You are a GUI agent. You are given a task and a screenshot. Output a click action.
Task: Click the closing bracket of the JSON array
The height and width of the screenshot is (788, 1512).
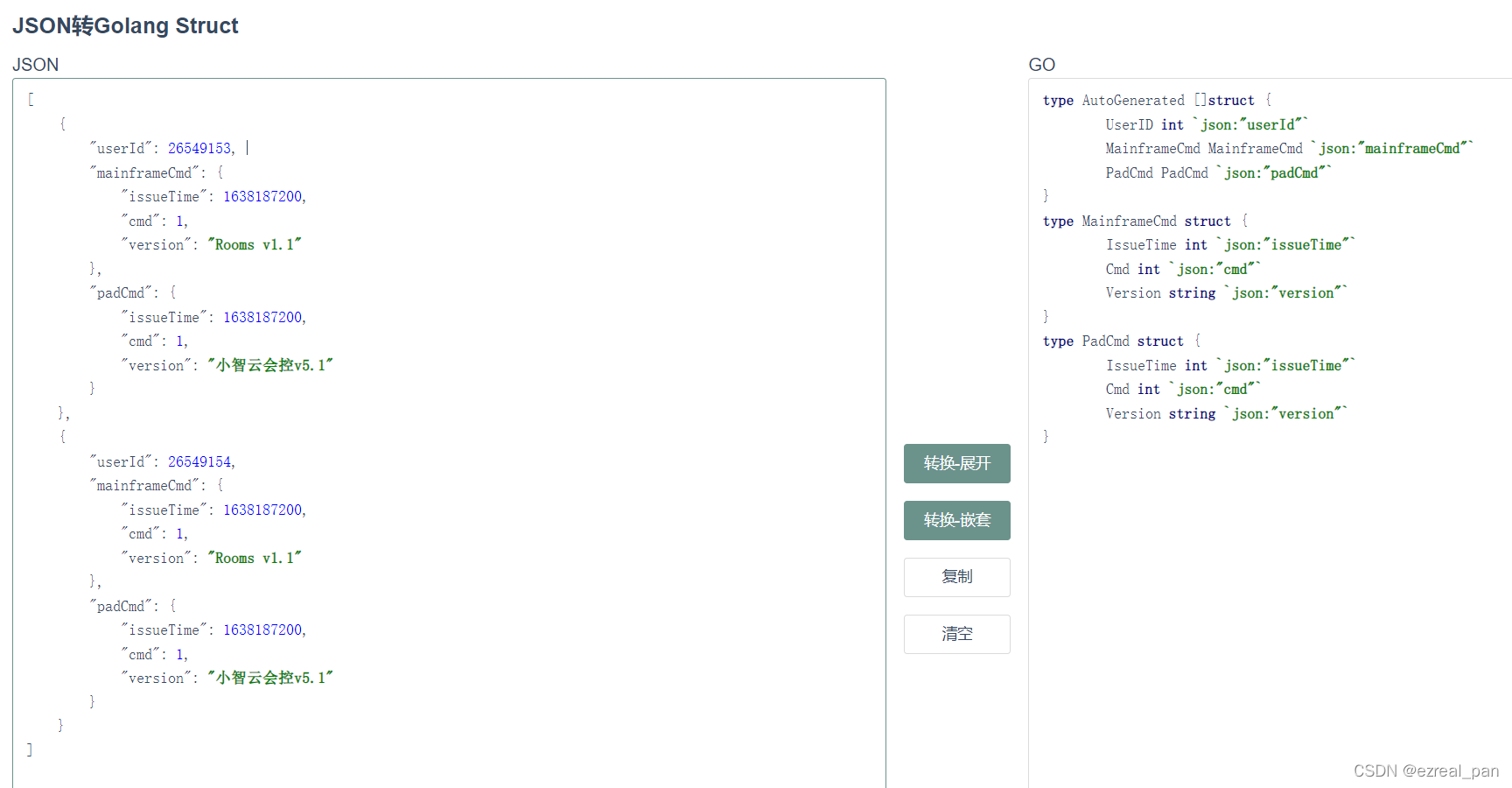(29, 749)
